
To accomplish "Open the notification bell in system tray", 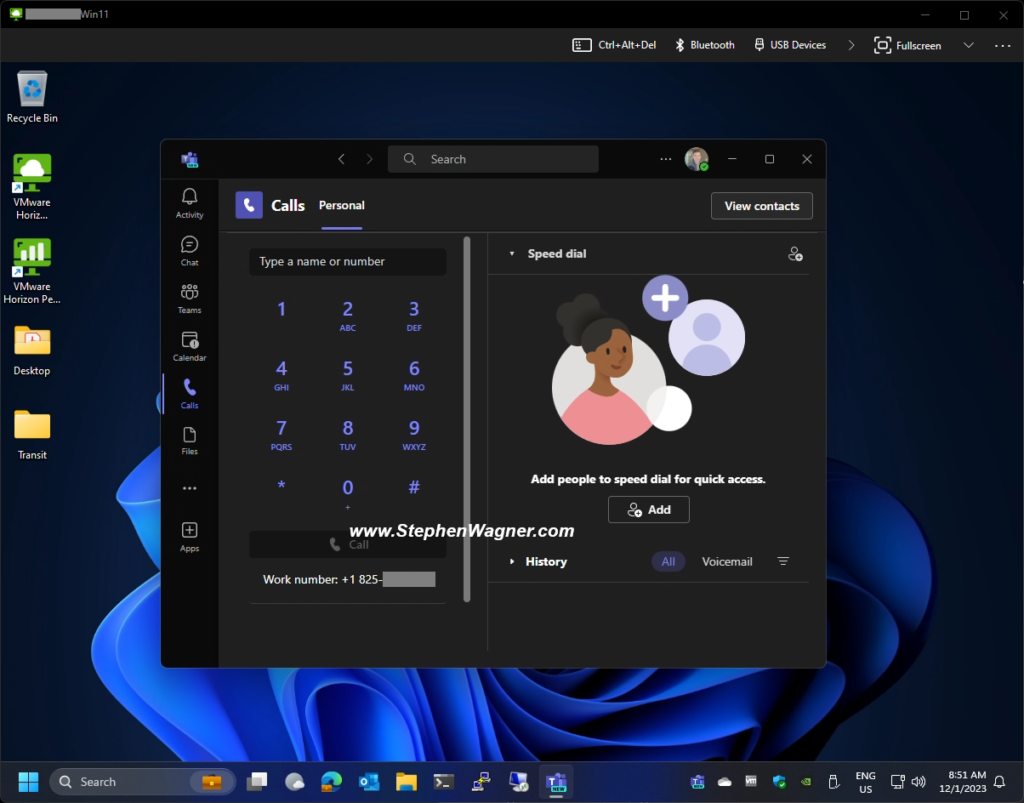I will 999,781.
